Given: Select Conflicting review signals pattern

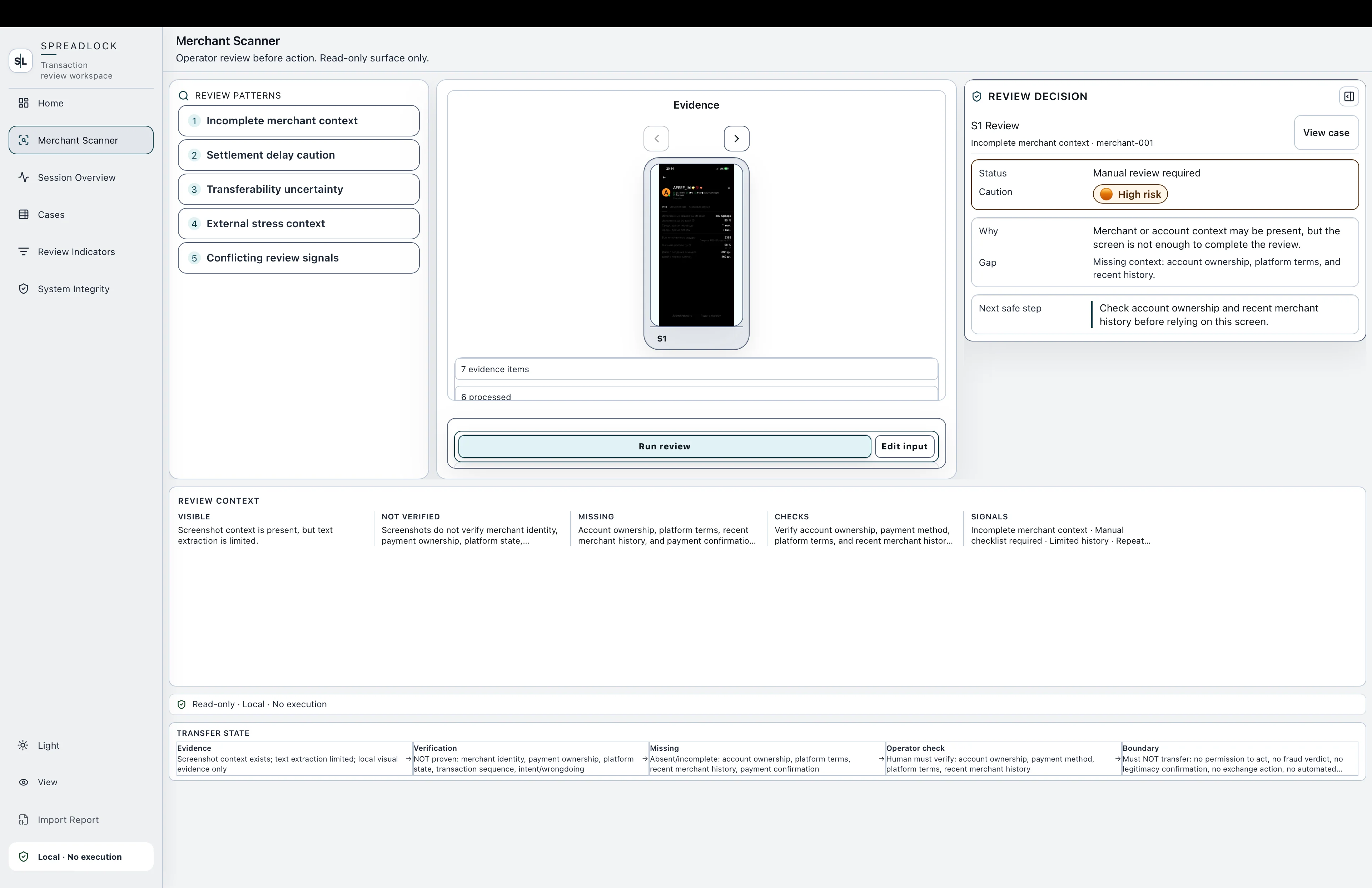Looking at the screenshot, I should pos(299,258).
